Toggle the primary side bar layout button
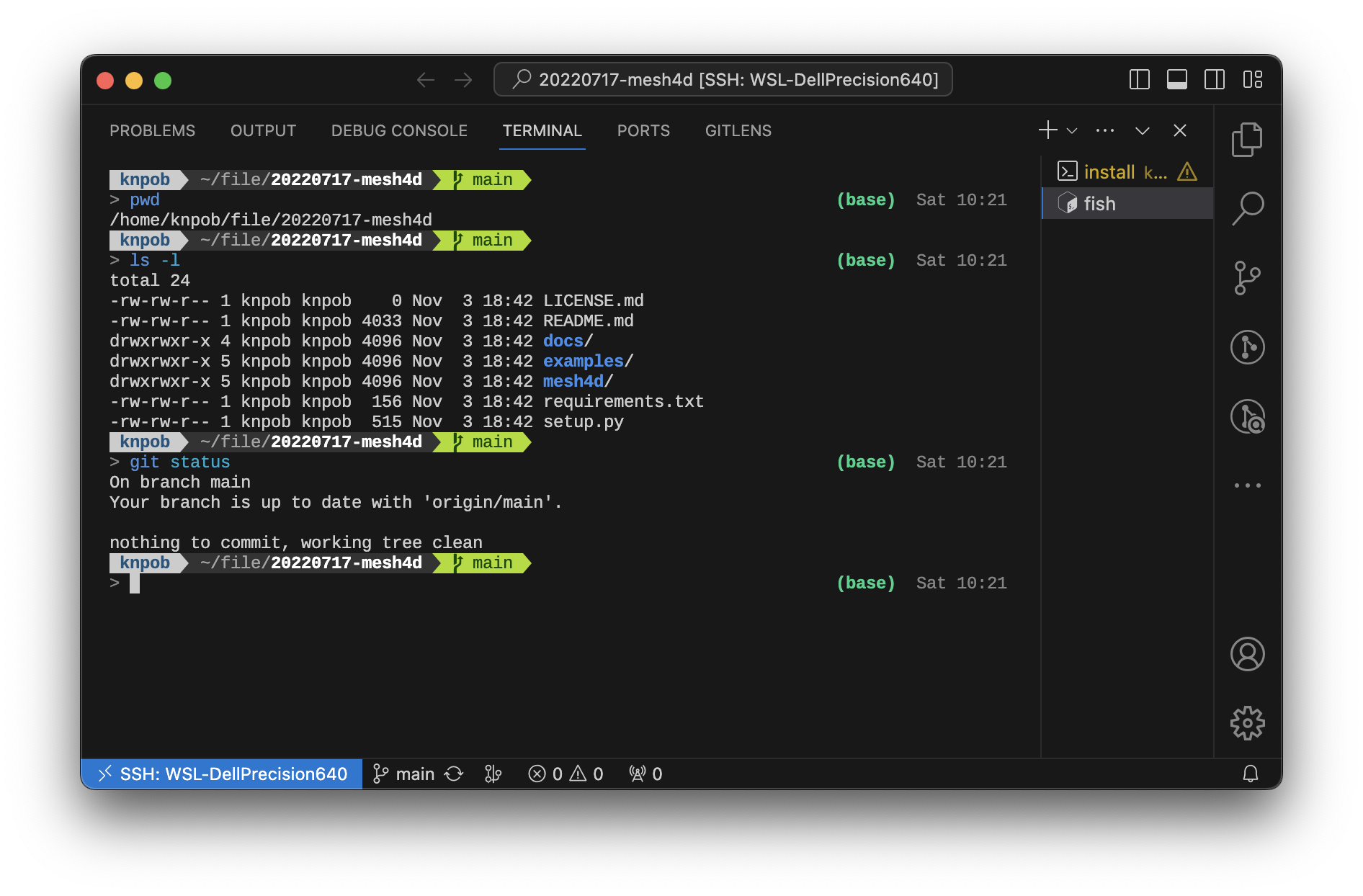The image size is (1363, 896). tap(1139, 79)
